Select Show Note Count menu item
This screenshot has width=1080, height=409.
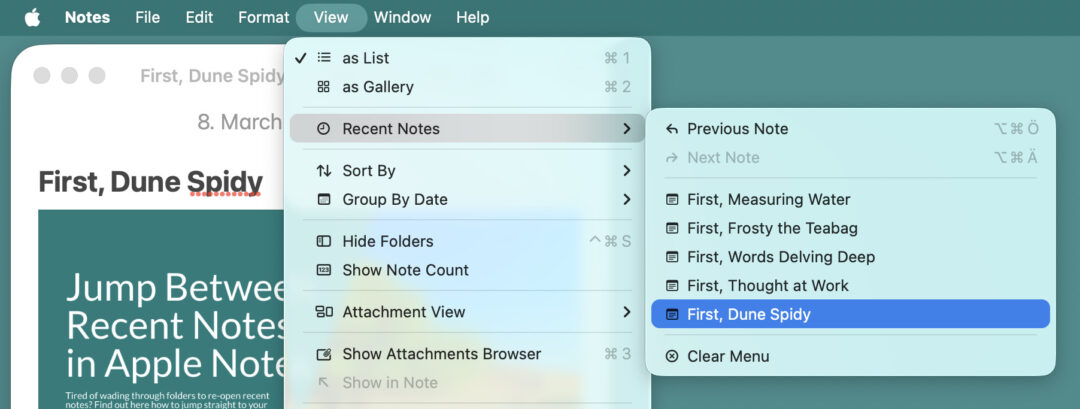[468, 270]
